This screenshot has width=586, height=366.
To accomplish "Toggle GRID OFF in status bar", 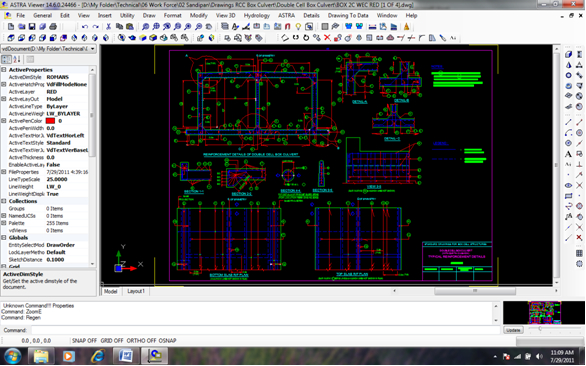I will (112, 341).
